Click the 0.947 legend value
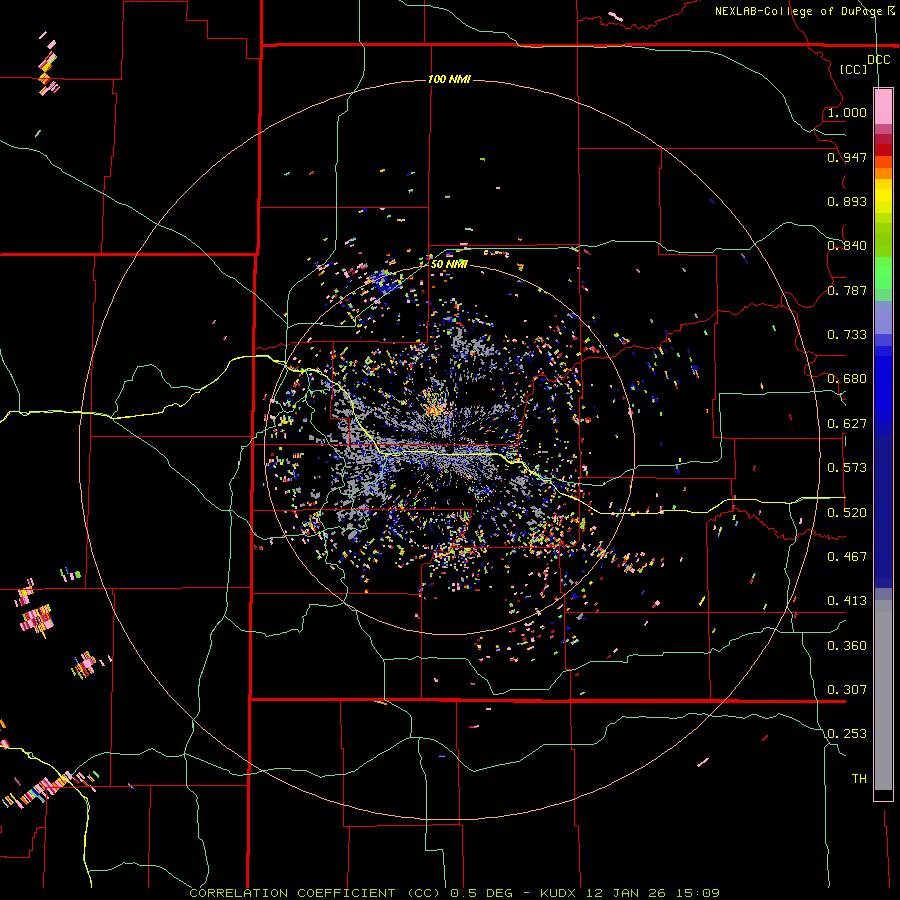 point(847,157)
